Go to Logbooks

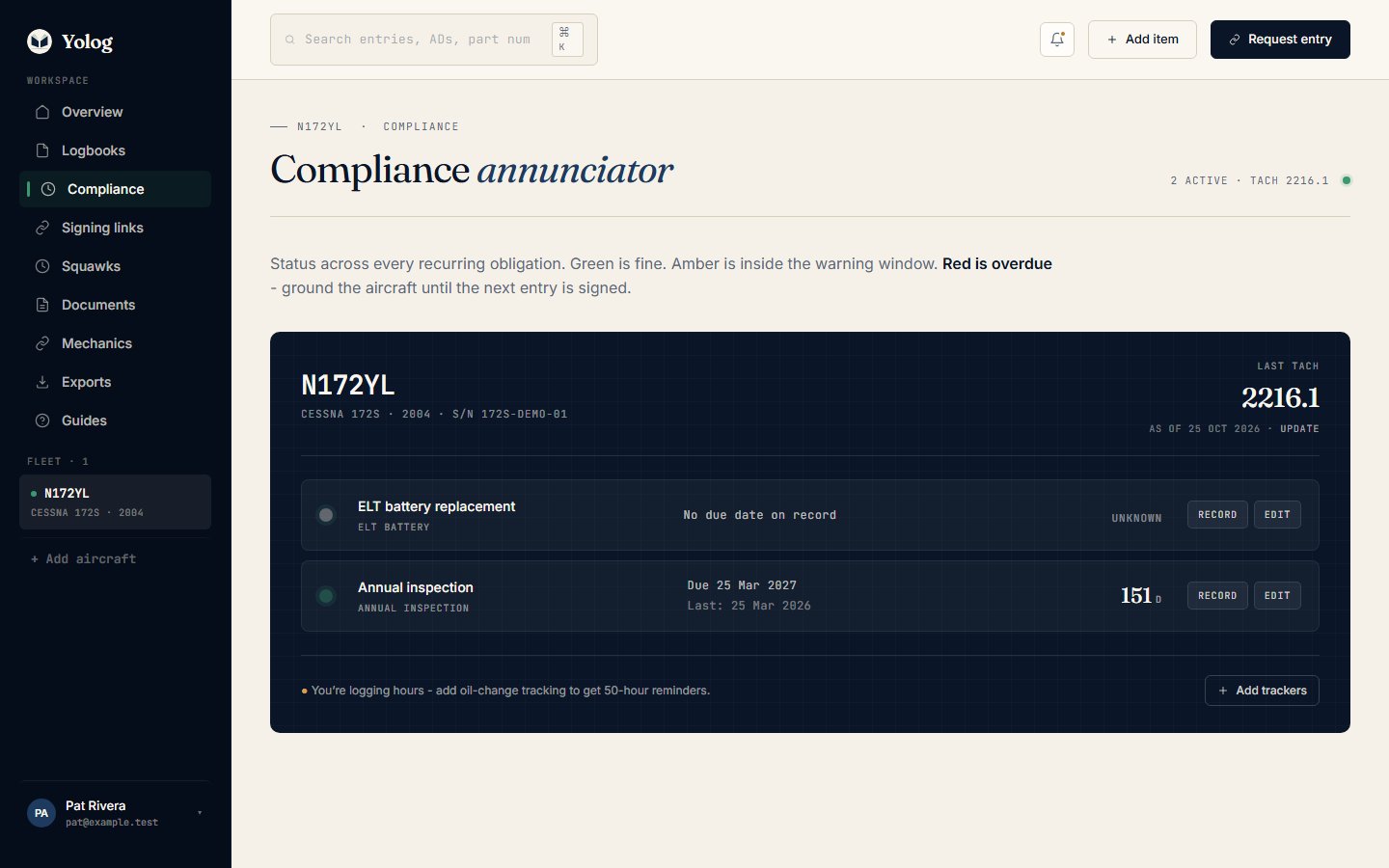click(x=115, y=150)
